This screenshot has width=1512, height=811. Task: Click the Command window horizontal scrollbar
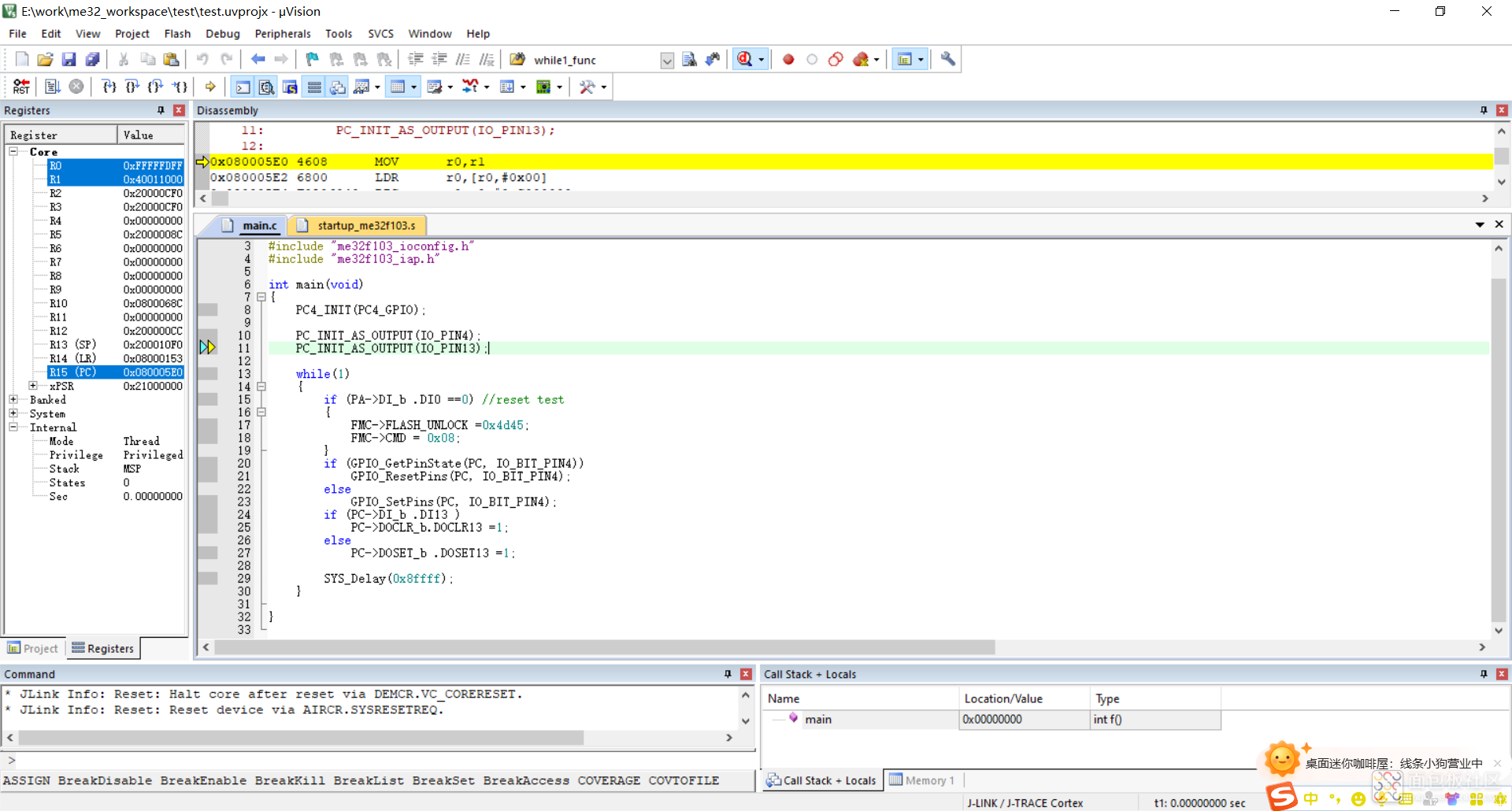pyautogui.click(x=302, y=738)
